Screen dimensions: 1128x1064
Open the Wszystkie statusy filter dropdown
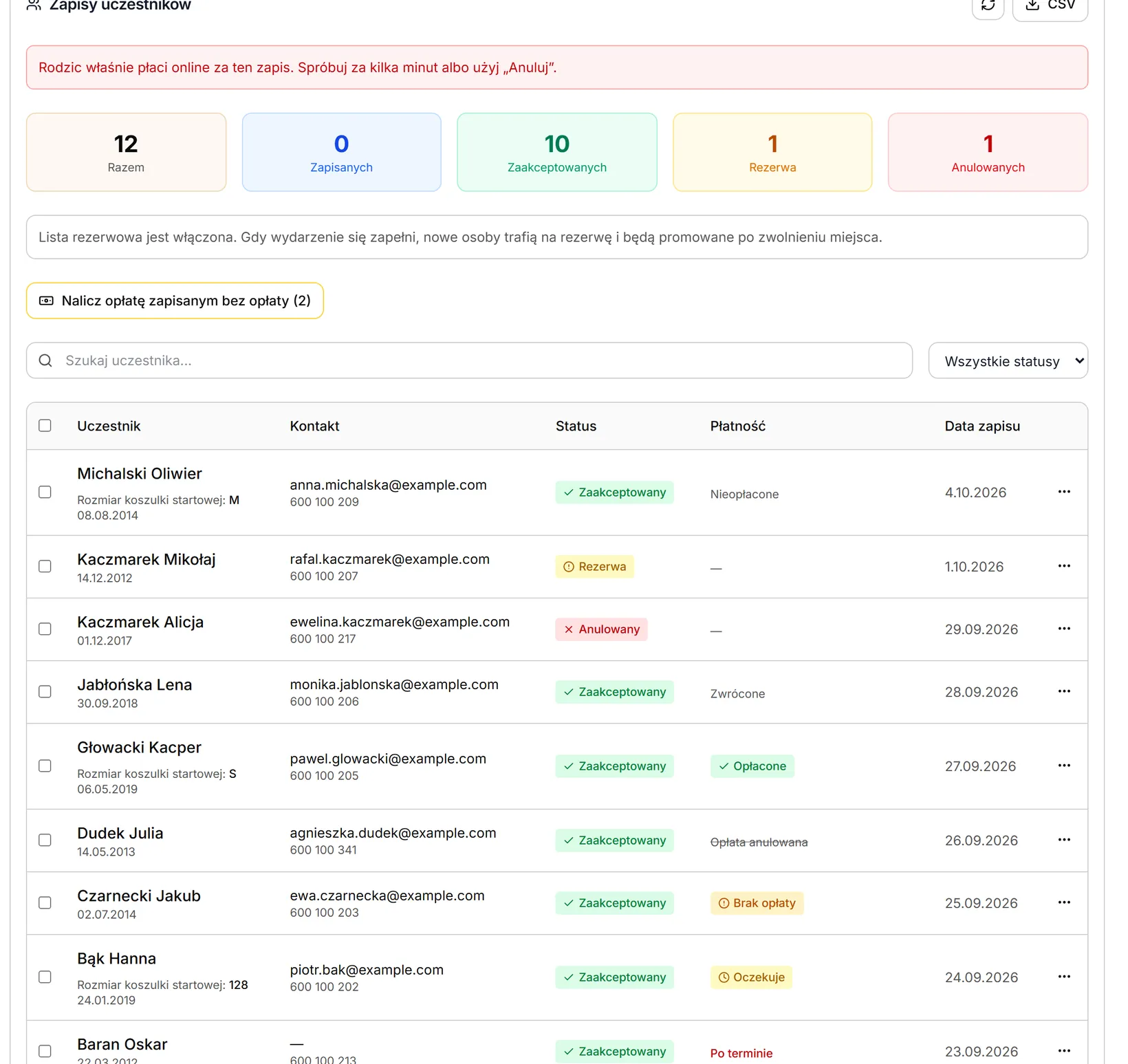coord(1008,361)
